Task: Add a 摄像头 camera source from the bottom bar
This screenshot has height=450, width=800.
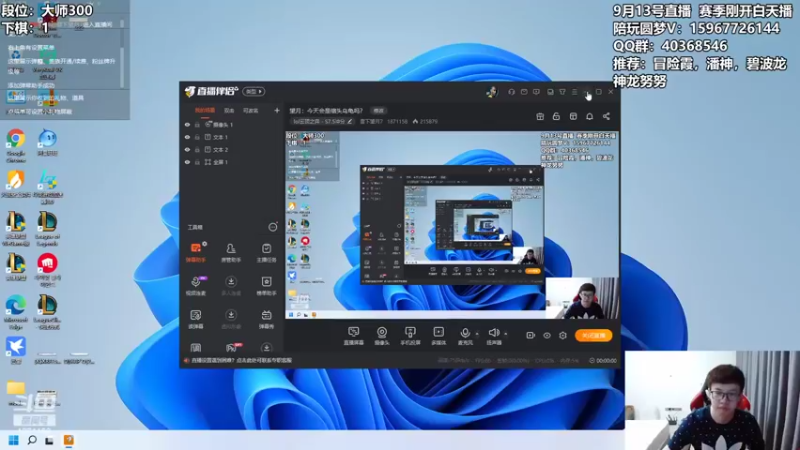Action: (x=382, y=336)
